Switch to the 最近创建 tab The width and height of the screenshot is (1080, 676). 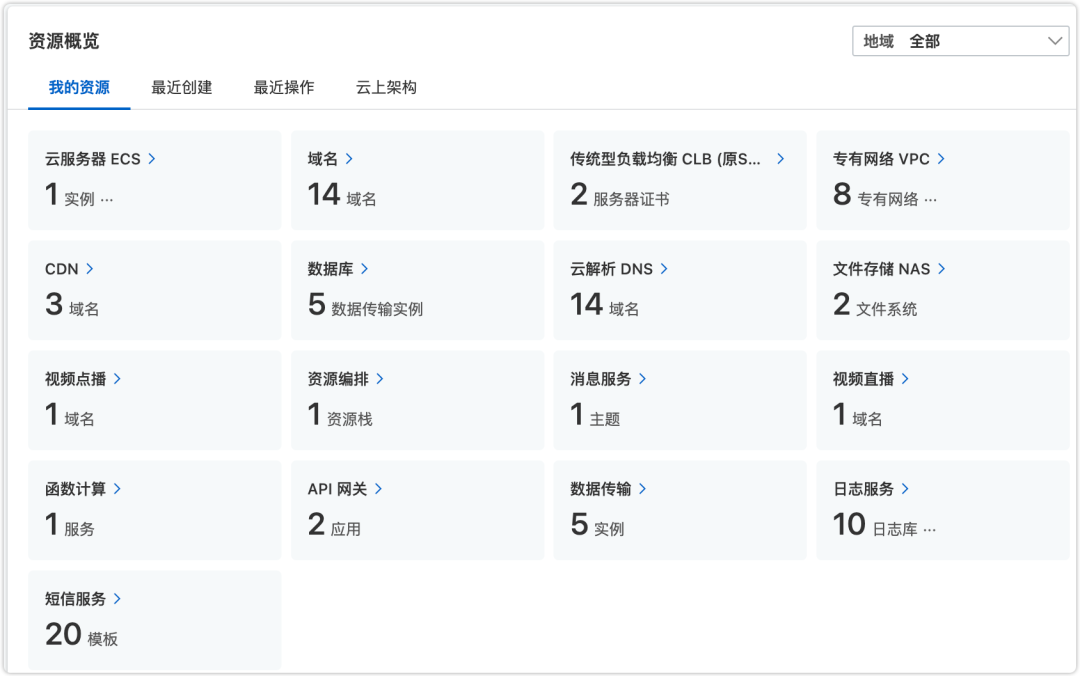click(x=182, y=88)
